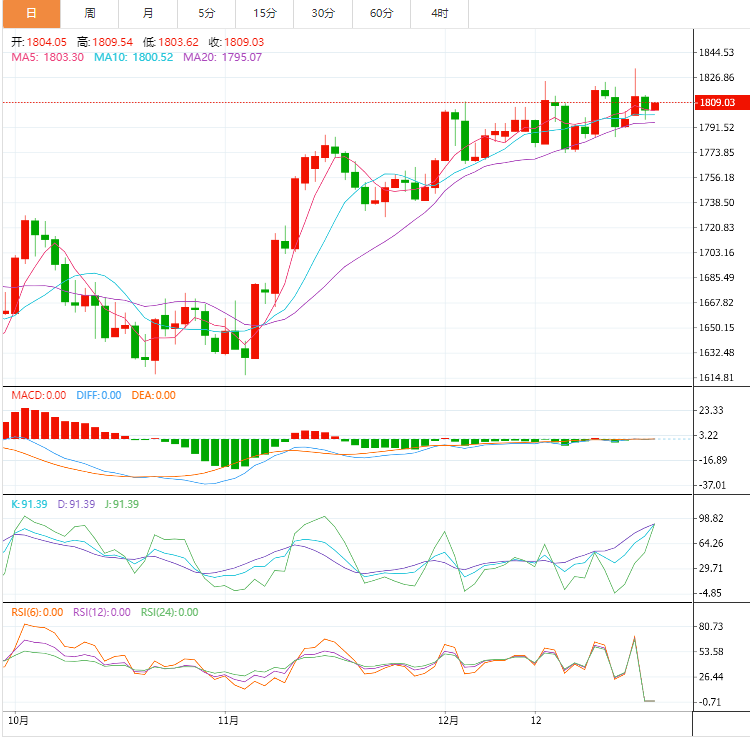The image size is (750, 741).
Task: Select the 30分 timeframe tab
Action: (323, 13)
